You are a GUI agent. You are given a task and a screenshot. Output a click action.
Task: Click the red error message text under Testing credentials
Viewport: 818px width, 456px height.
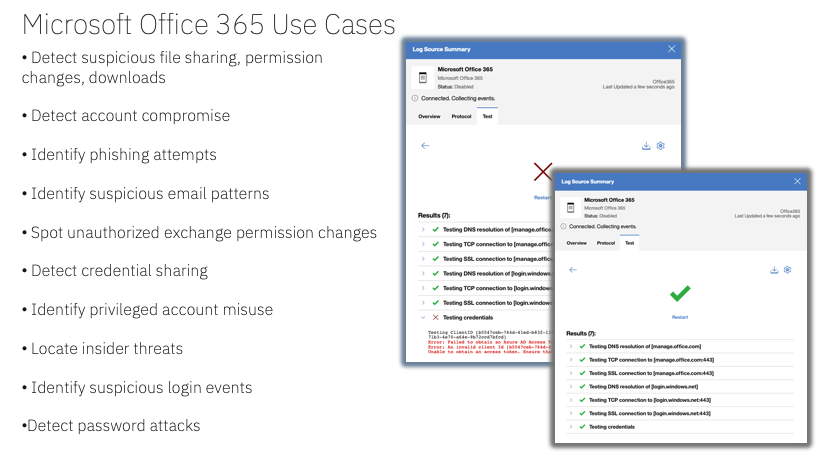(x=489, y=347)
